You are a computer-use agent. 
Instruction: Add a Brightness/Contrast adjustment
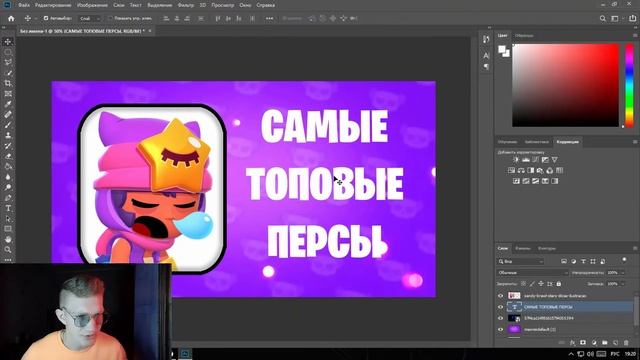[x=516, y=160]
